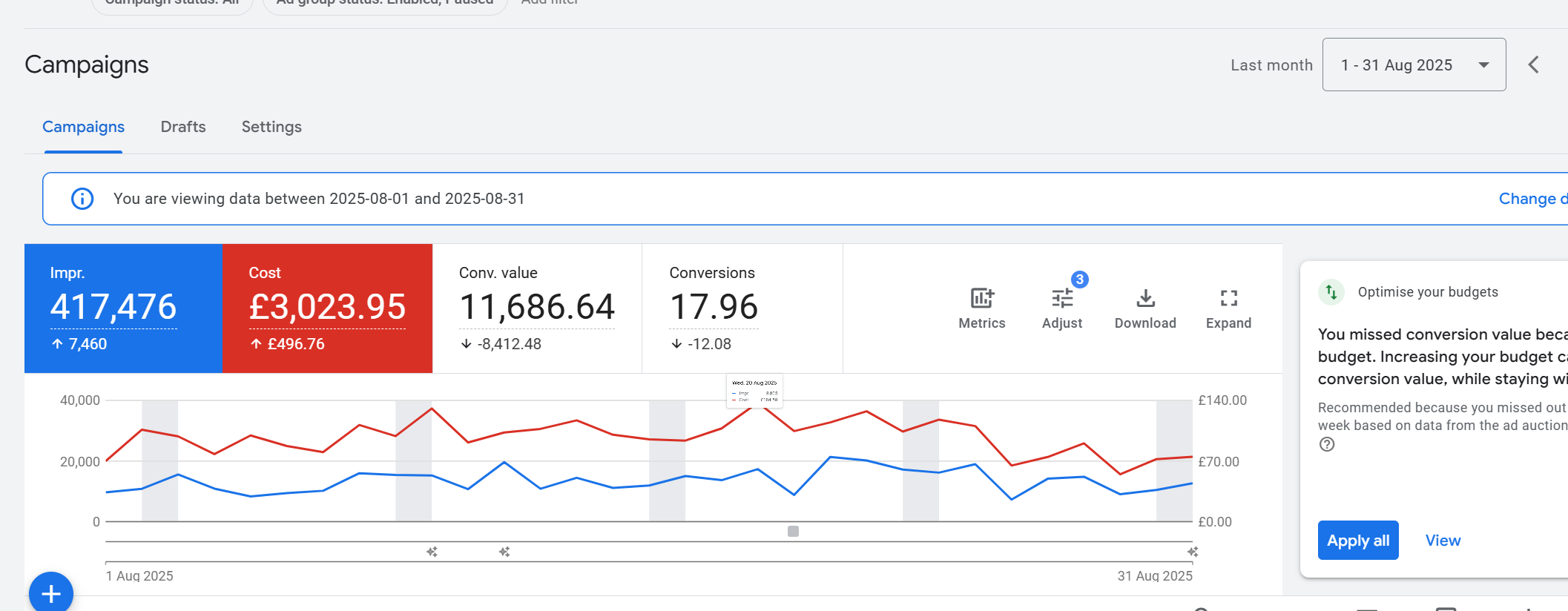Select the Conversions metric card
Image resolution: width=1568 pixels, height=611 pixels.
click(x=742, y=308)
